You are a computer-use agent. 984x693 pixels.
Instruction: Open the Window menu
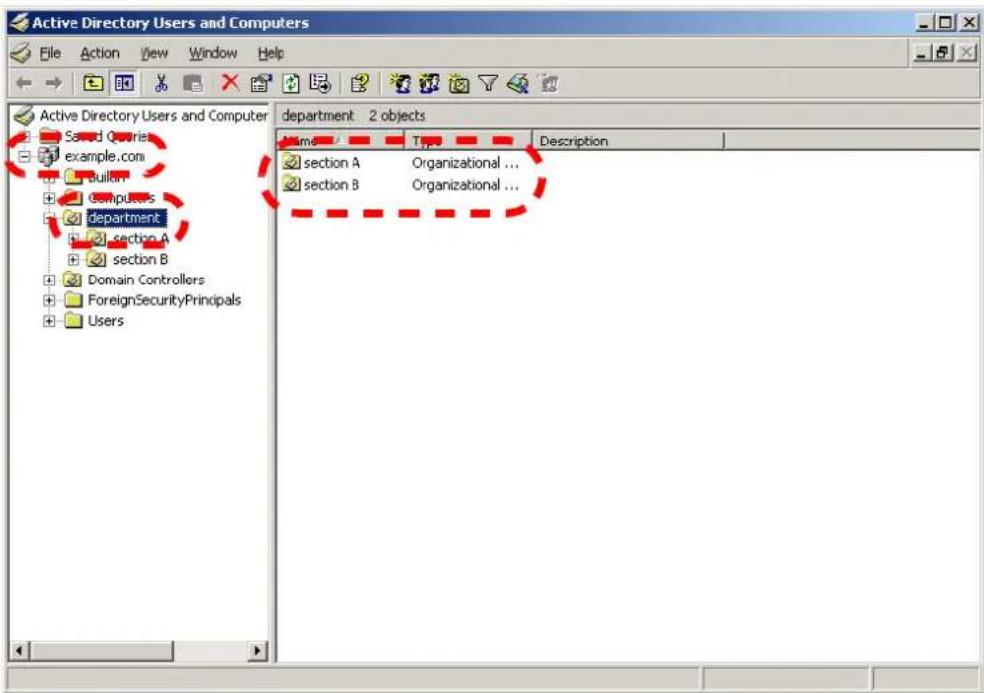pos(213,53)
